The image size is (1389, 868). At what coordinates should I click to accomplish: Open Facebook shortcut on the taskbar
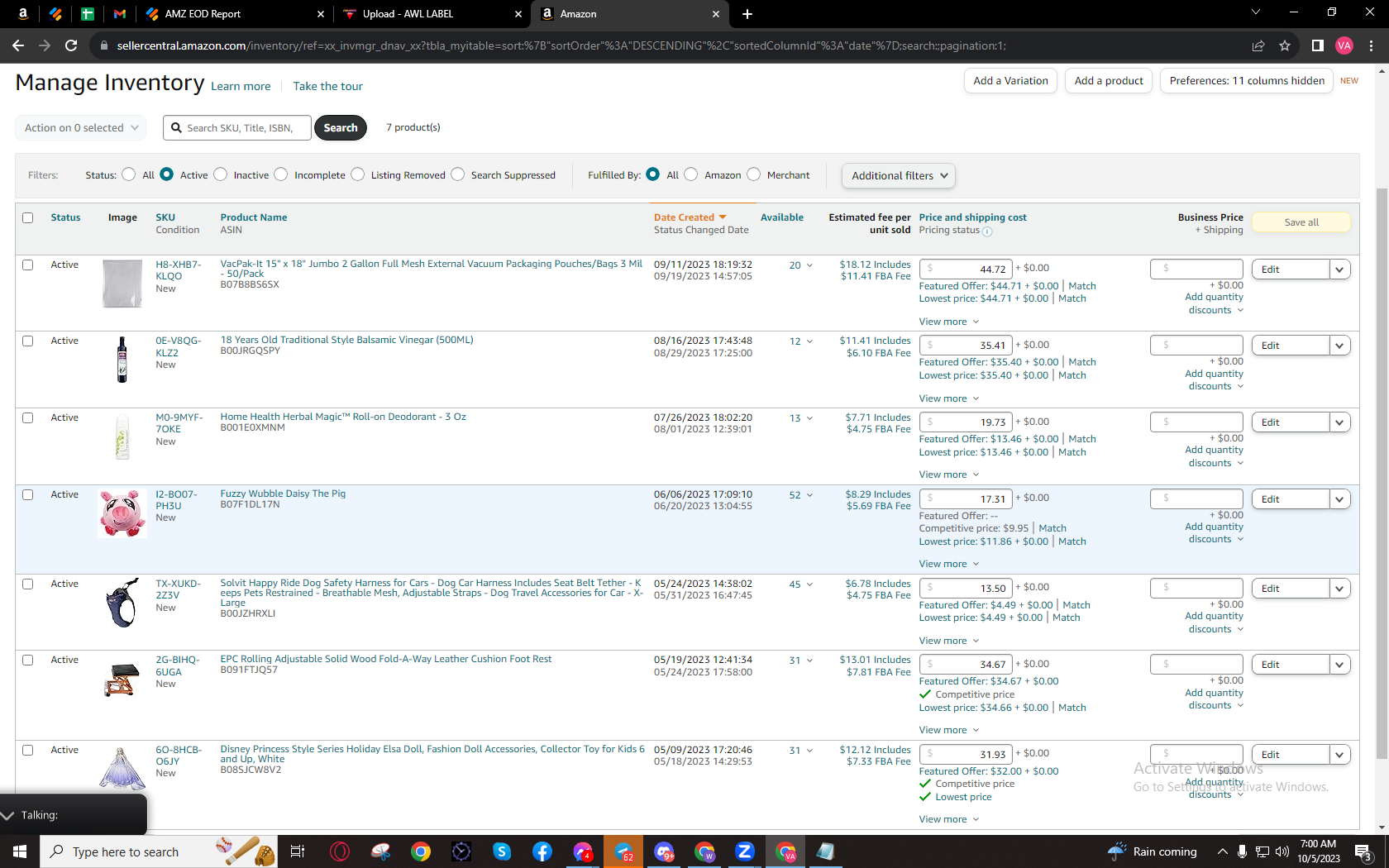pos(542,851)
